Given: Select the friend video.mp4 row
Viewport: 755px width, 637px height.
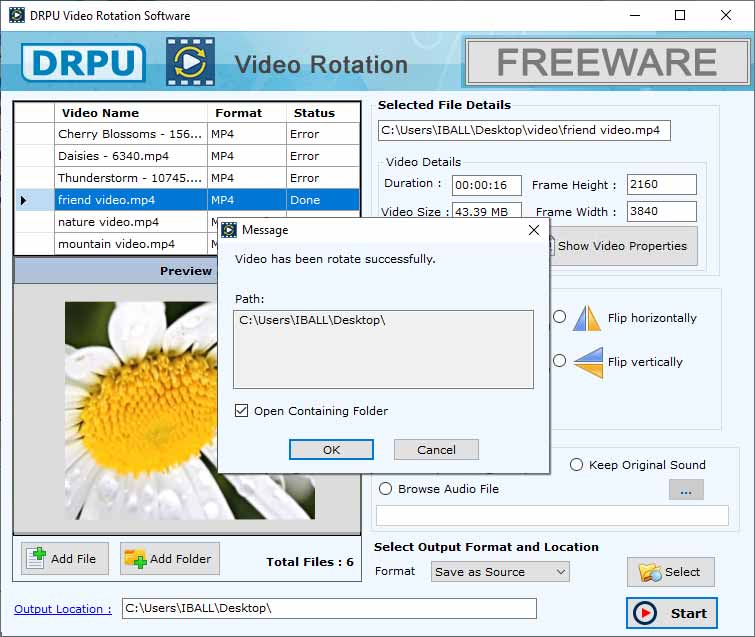Looking at the screenshot, I should 187,200.
